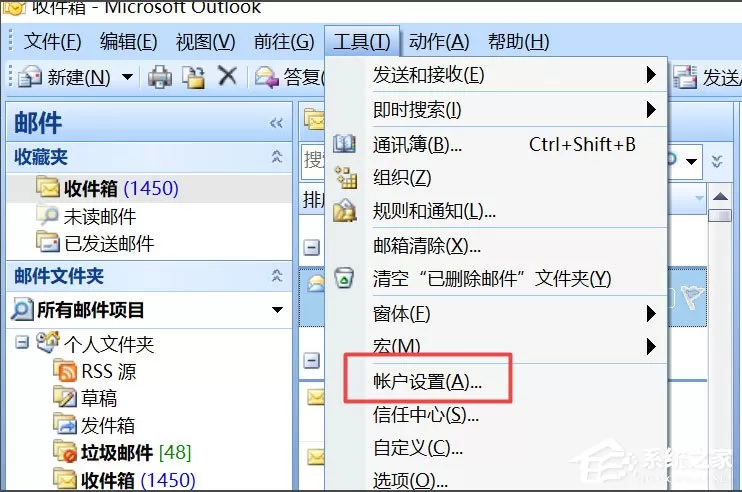
Task: Select the 发件箱 folder
Action: [x=108, y=425]
